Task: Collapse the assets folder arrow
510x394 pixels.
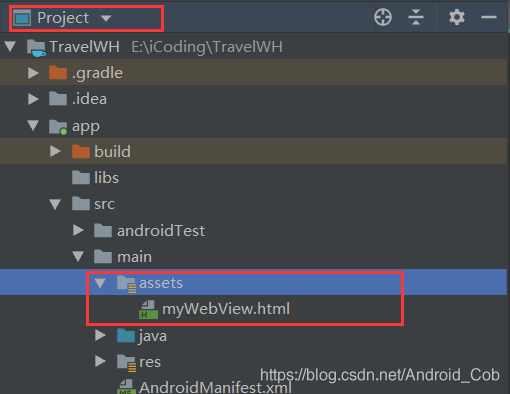Action: [x=100, y=283]
